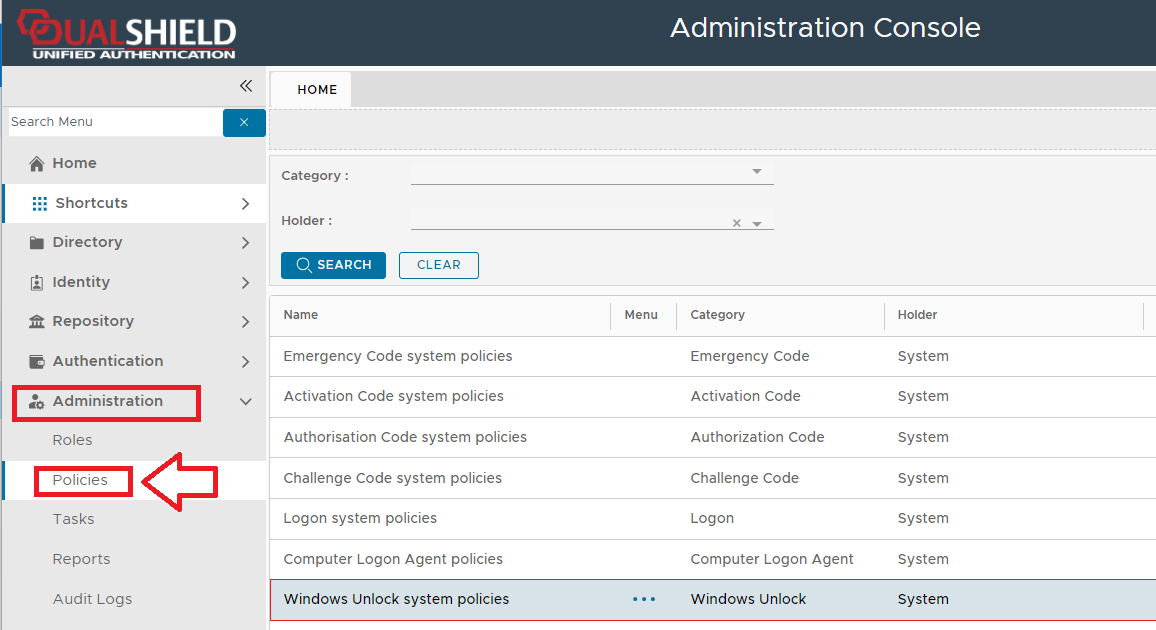Collapse the sidebar with double-chevron icon

click(246, 86)
